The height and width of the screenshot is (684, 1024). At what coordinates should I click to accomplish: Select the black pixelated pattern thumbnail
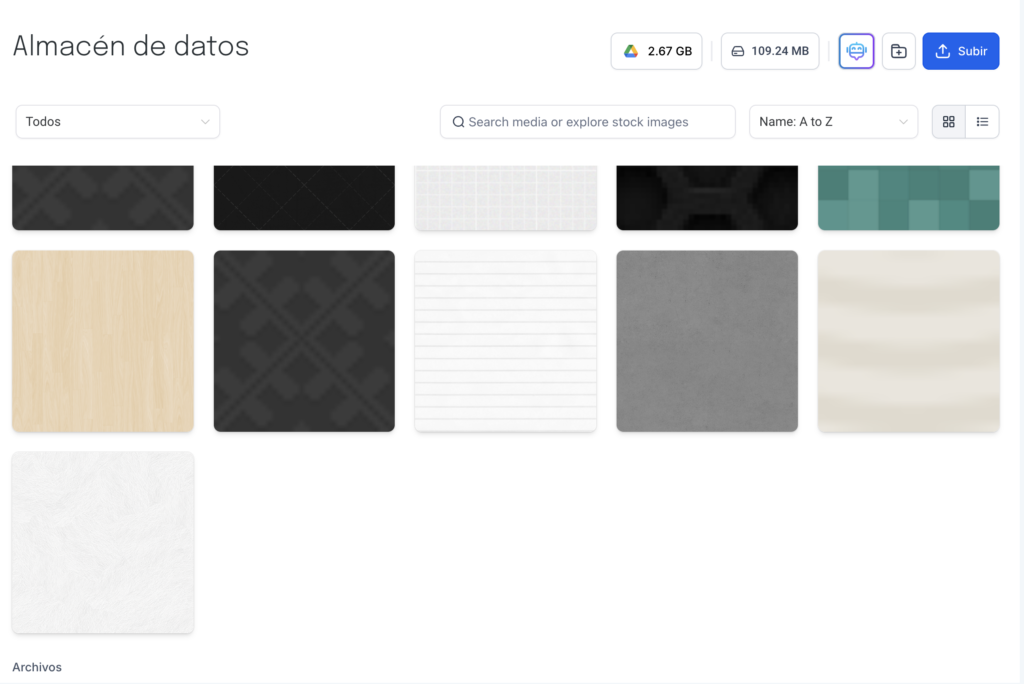707,197
